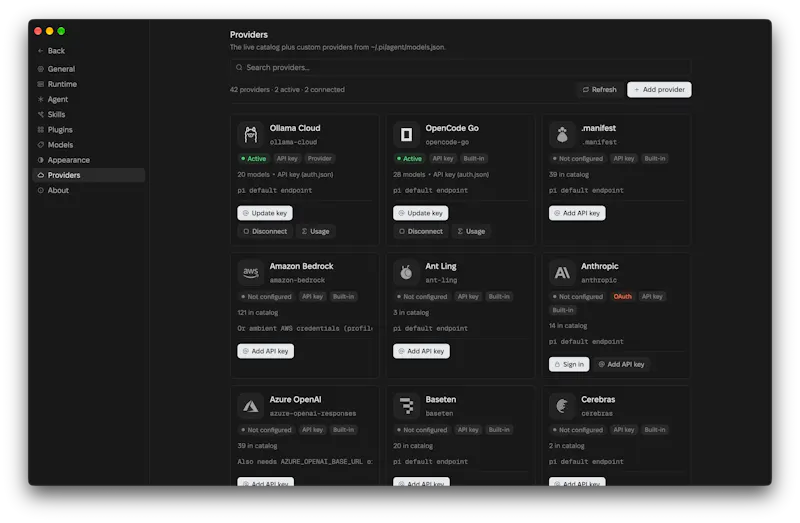This screenshot has height=523, width=800.
Task: Add API key for Anthropic
Action: coord(621,364)
